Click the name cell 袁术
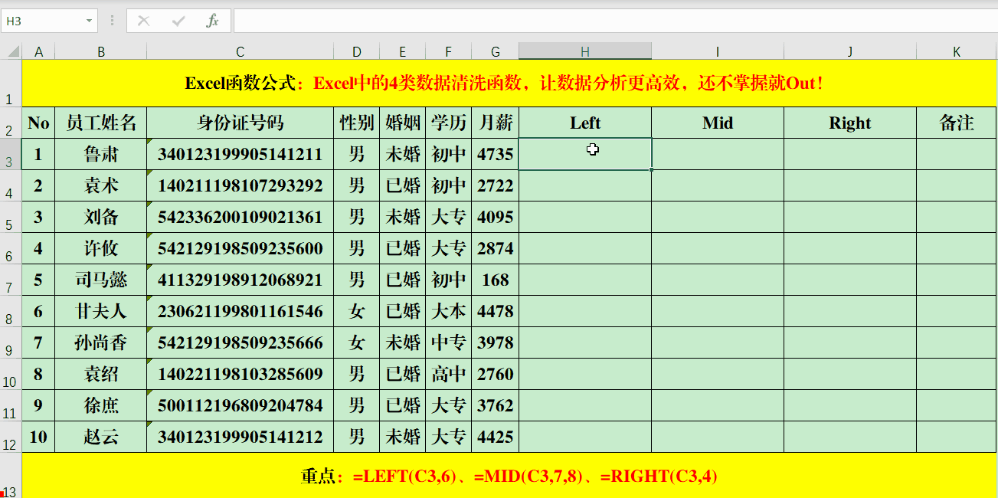Screen dimensions: 998x498 pos(101,186)
